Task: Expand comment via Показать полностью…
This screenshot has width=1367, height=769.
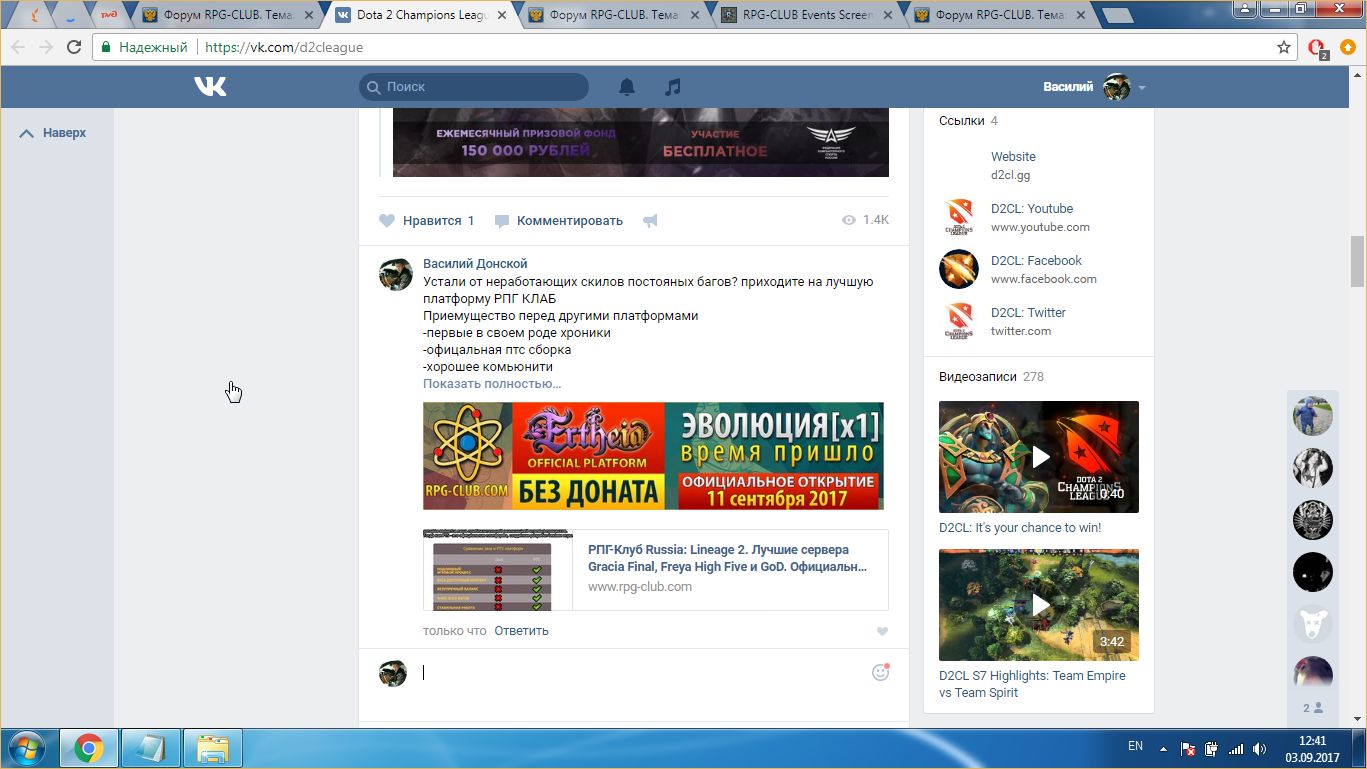Action: pyautogui.click(x=492, y=384)
